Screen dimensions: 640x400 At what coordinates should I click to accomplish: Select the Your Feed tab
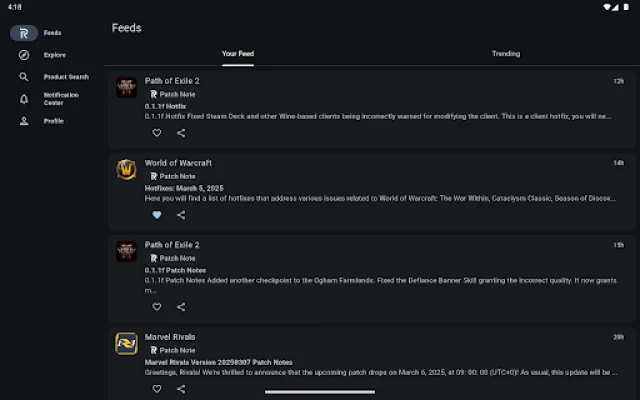(x=238, y=54)
